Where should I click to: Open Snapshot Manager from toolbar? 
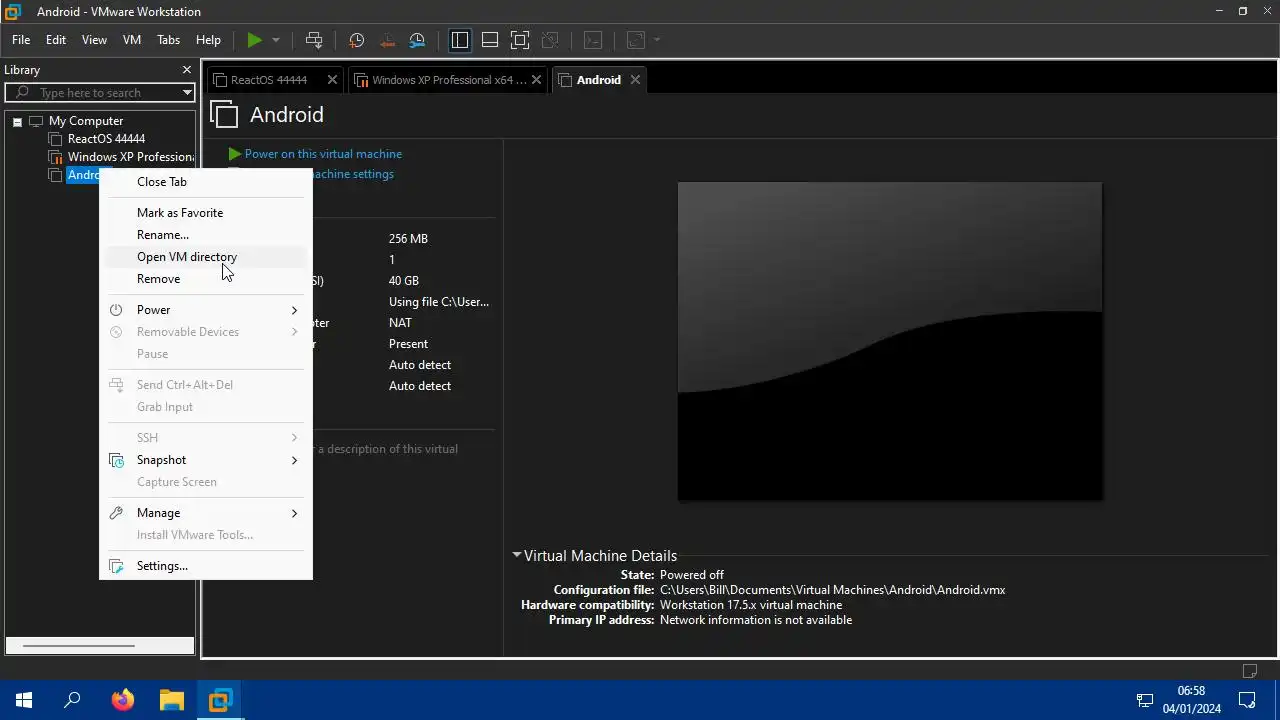click(418, 40)
